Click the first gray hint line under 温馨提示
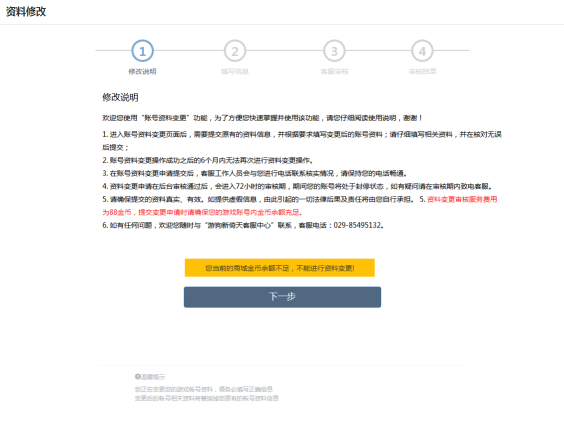 pos(204,389)
